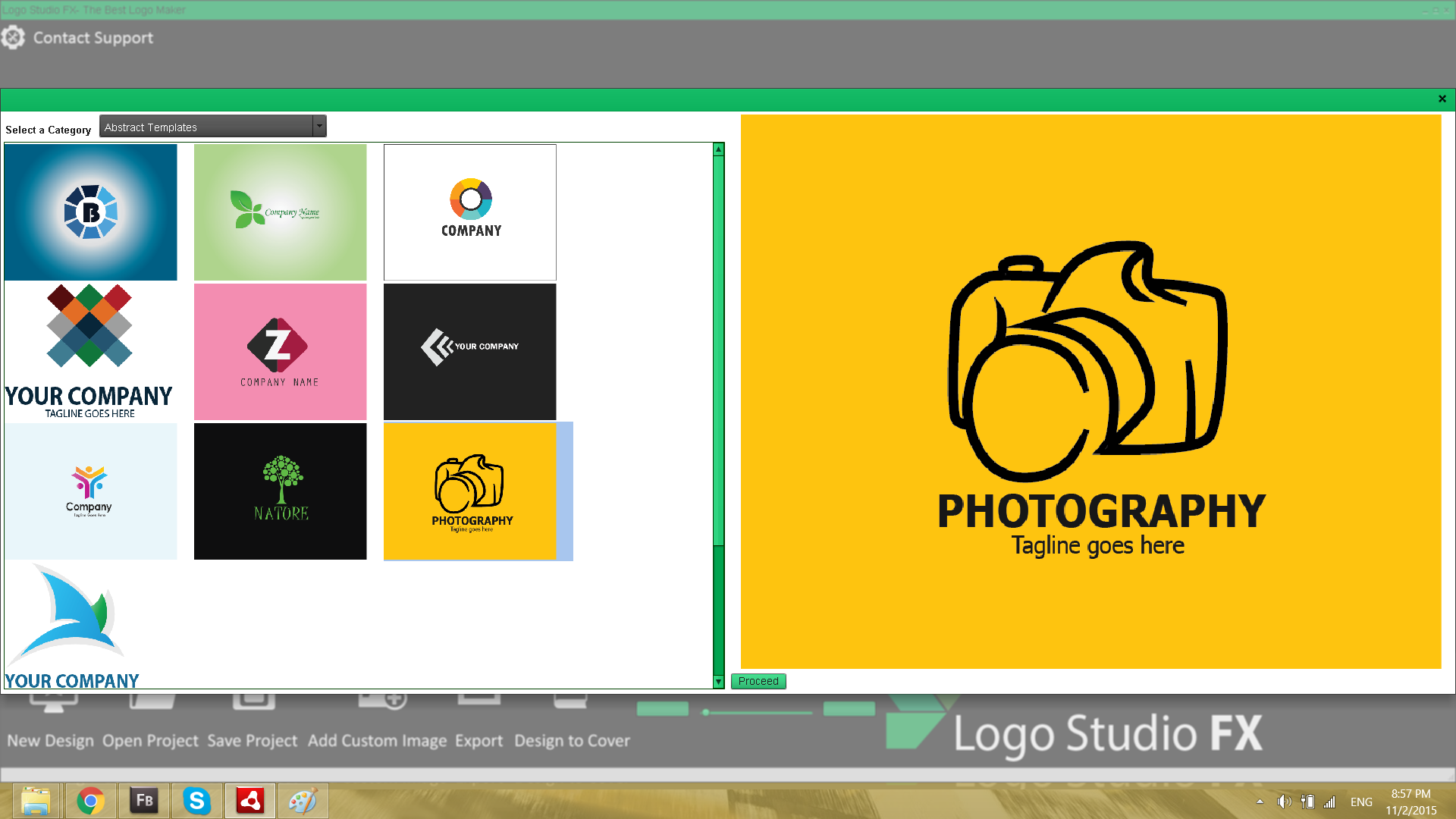Select the diamond mosaic YOUR COMPANY template

[90, 351]
